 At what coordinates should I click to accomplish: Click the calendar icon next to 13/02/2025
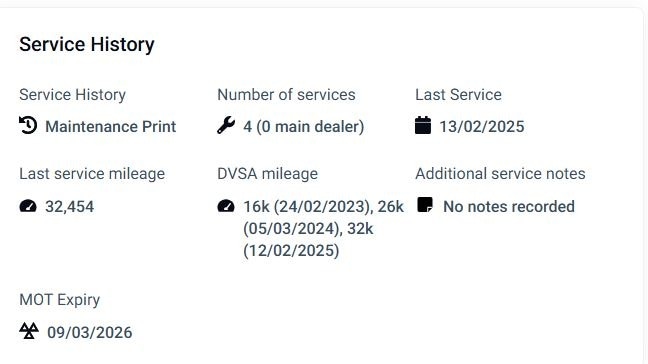[x=423, y=125]
